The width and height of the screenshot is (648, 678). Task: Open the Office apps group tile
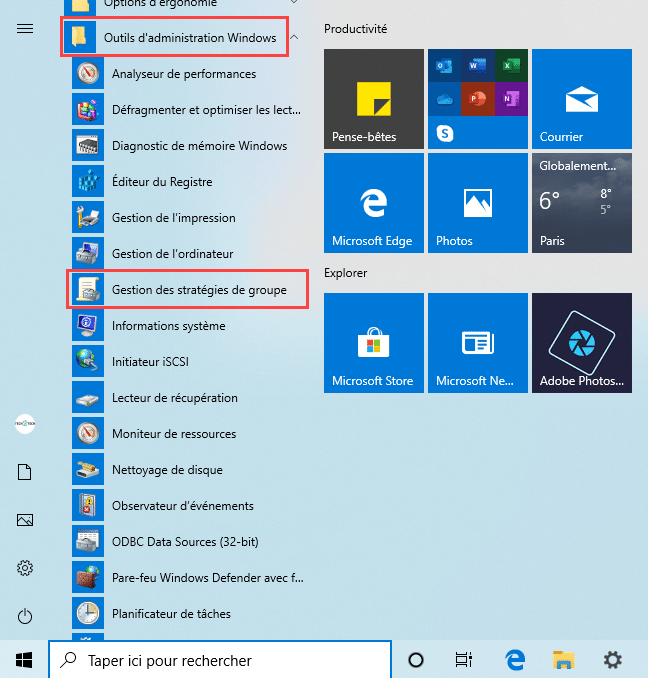pos(478,99)
